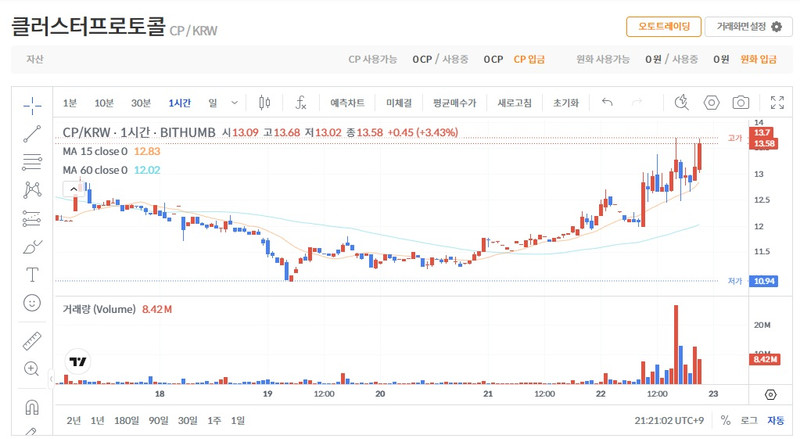Screen dimensions: 800x439
Task: Toggle the magnet snap mode
Action: pyautogui.click(x=32, y=407)
